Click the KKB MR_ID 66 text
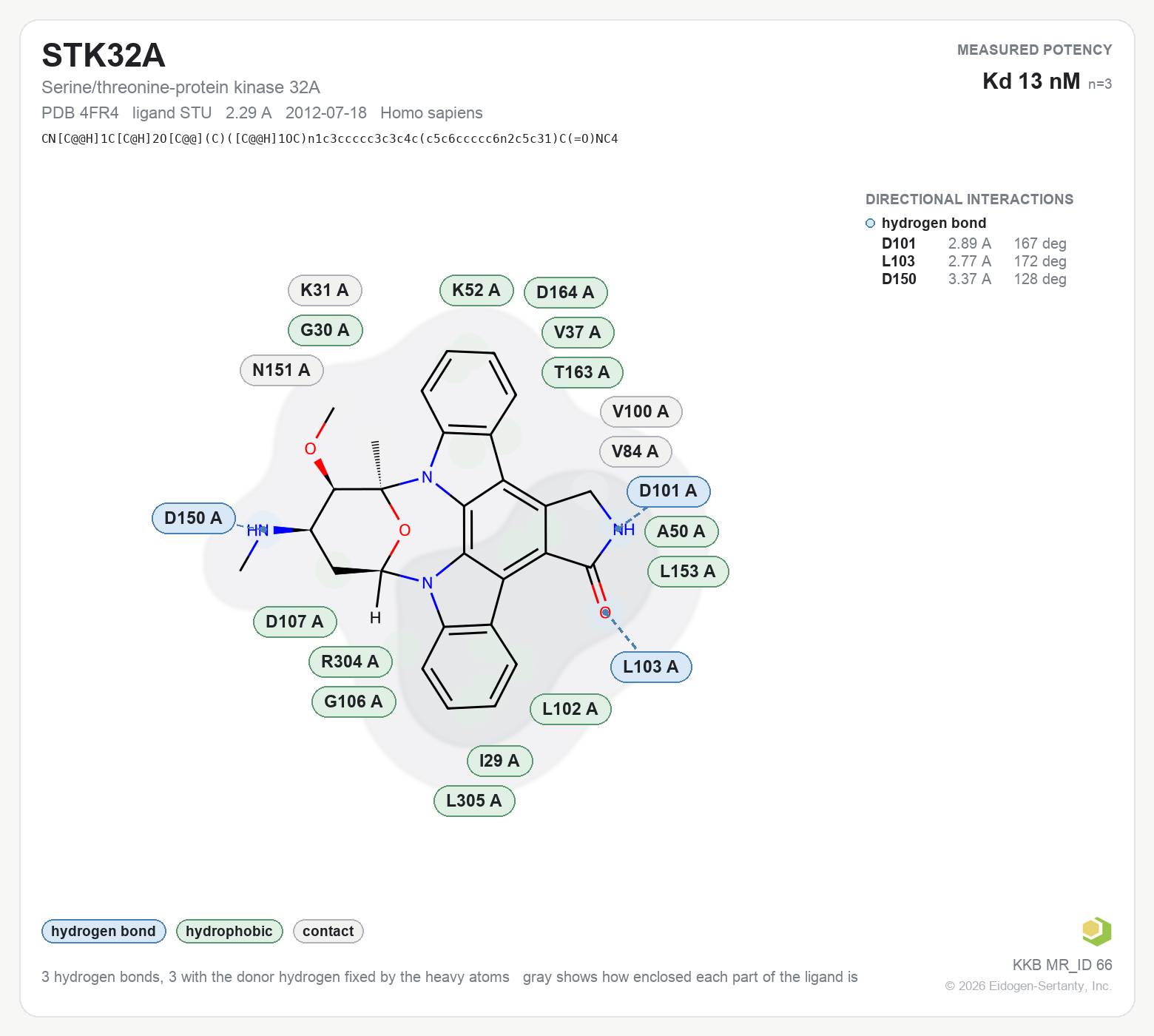 pyautogui.click(x=1062, y=965)
